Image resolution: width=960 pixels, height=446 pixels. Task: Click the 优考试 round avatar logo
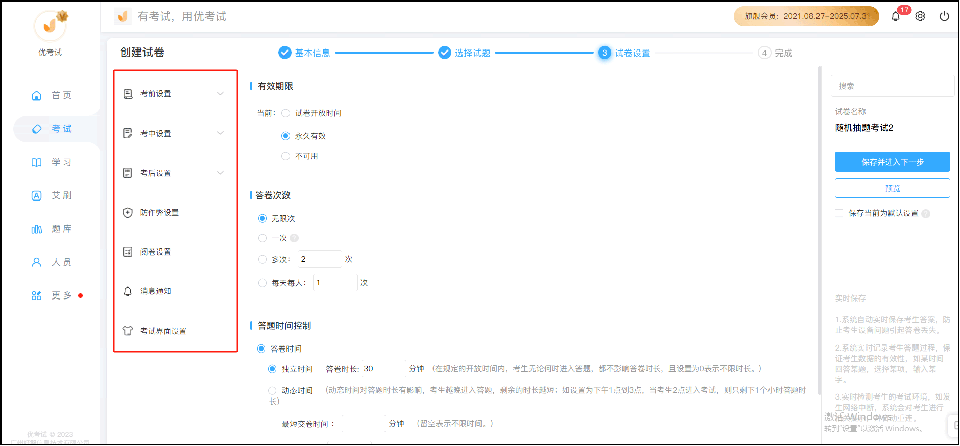coord(50,25)
